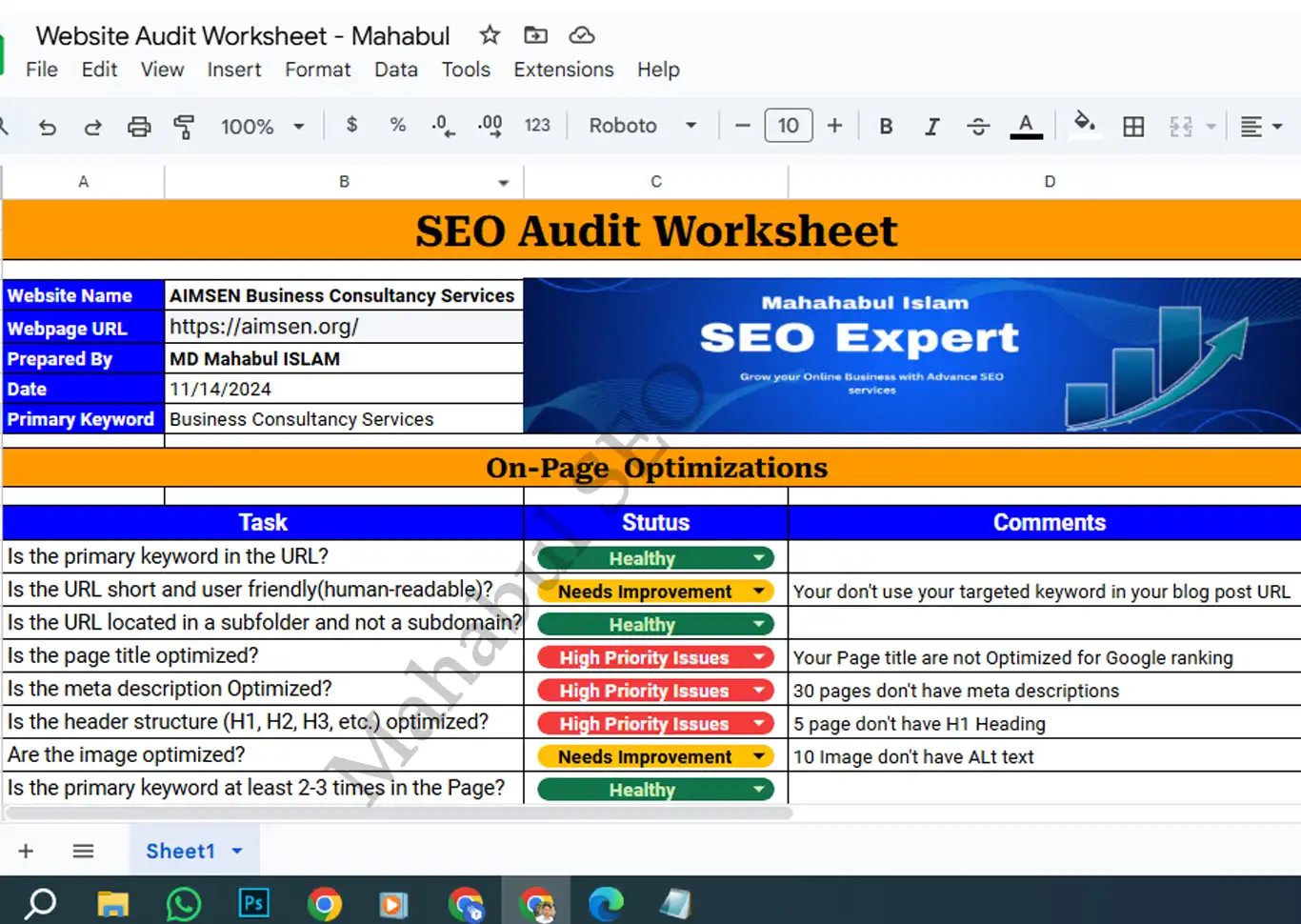Screen dimensions: 1301x924
Task: Open Microsoft Edge from the taskbar
Action: pyautogui.click(x=606, y=903)
